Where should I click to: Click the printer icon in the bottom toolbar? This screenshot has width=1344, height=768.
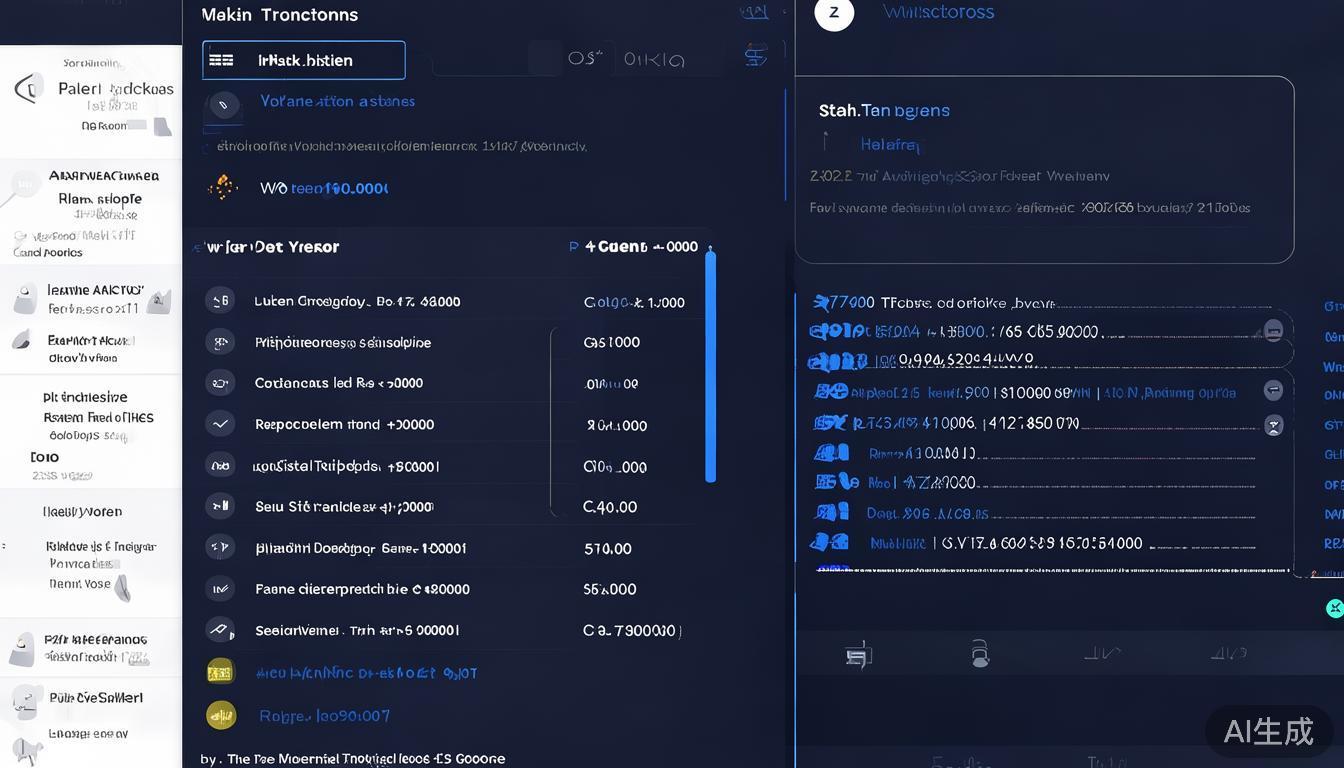click(858, 653)
